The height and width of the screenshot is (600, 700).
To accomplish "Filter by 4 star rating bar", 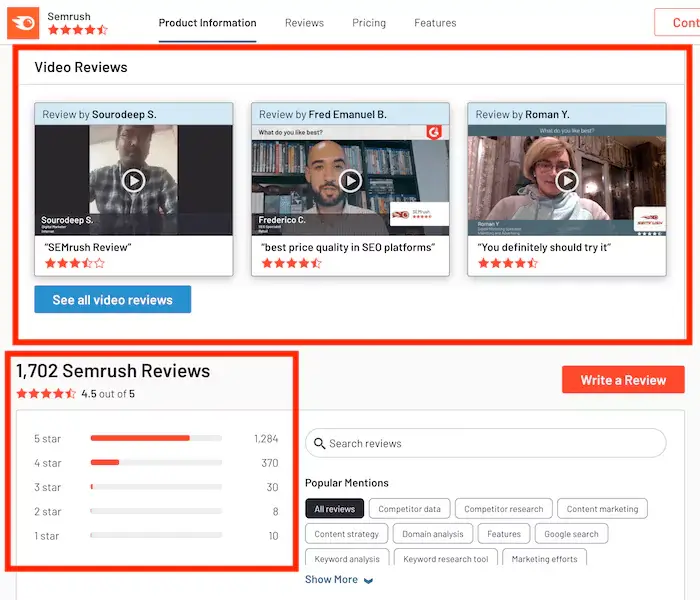I will [156, 462].
